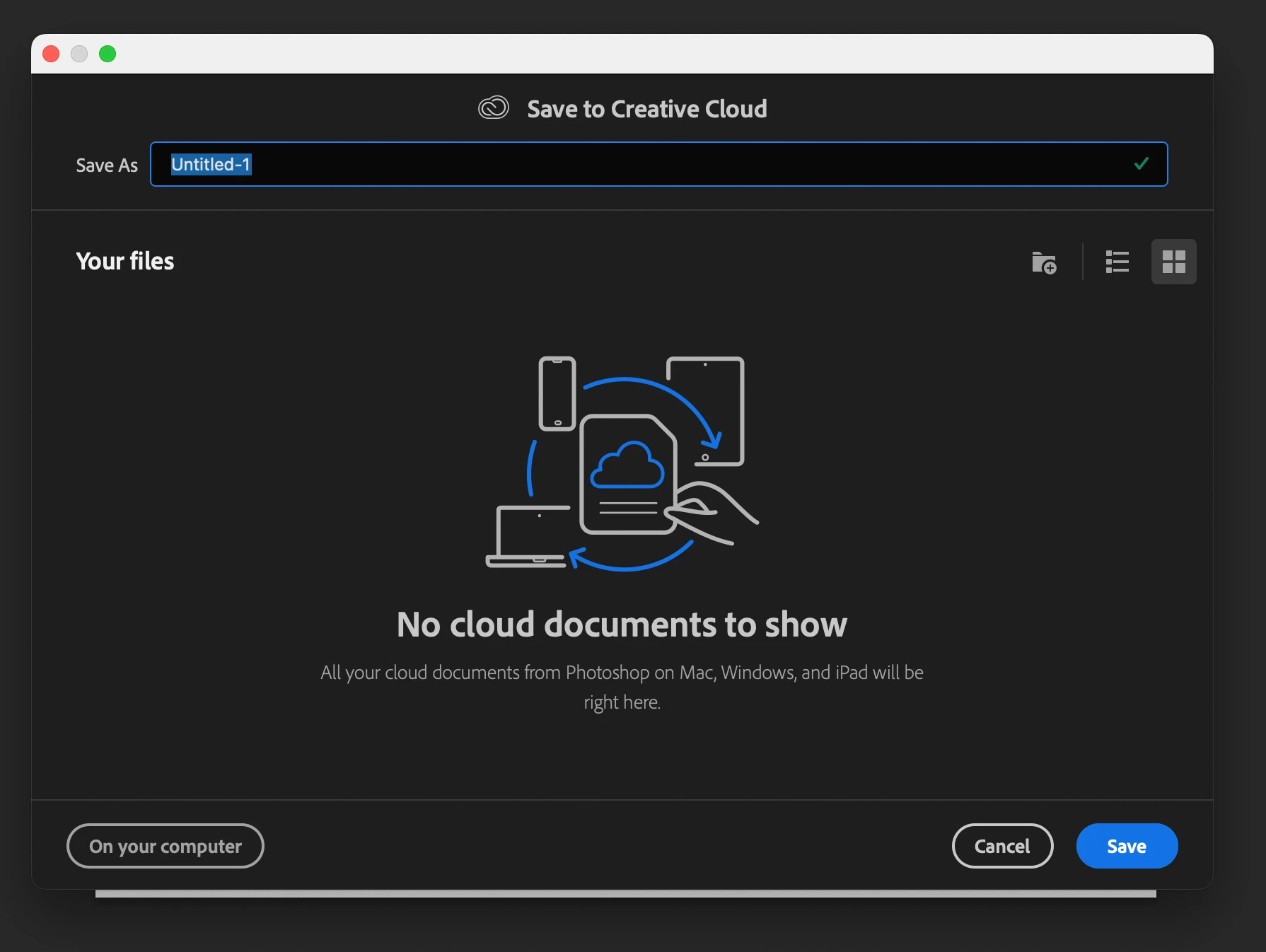Click the Creative Cloud logo icon
The width and height of the screenshot is (1266, 952).
pos(494,108)
